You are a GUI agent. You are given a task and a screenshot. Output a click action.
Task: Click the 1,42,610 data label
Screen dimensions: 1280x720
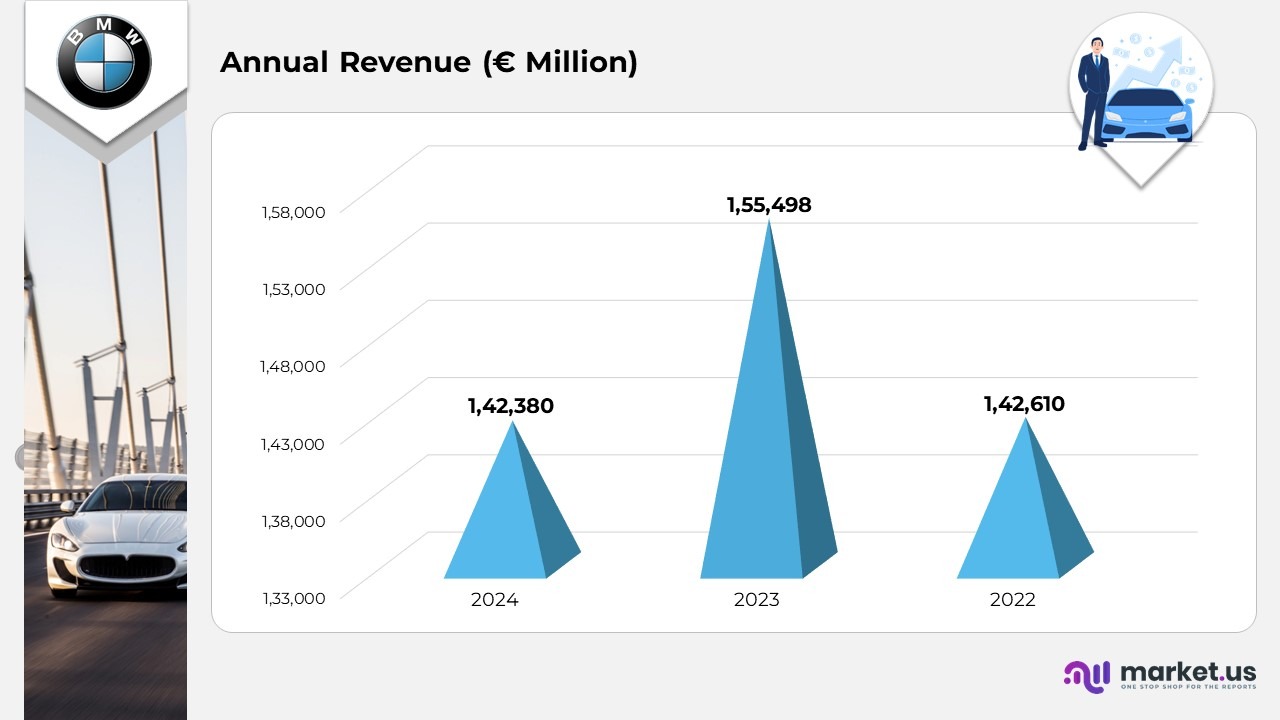(1024, 404)
